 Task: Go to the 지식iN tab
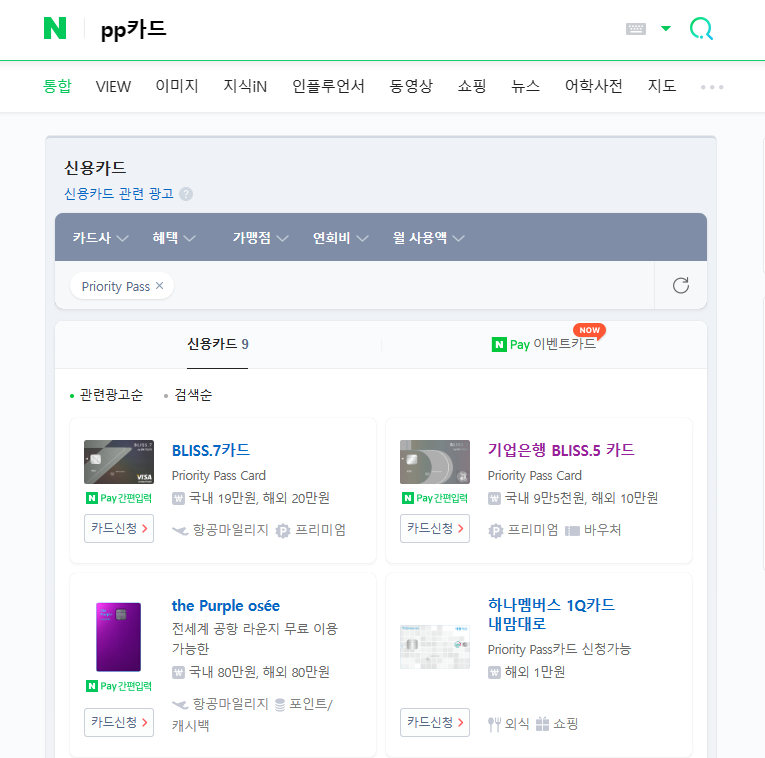[245, 86]
